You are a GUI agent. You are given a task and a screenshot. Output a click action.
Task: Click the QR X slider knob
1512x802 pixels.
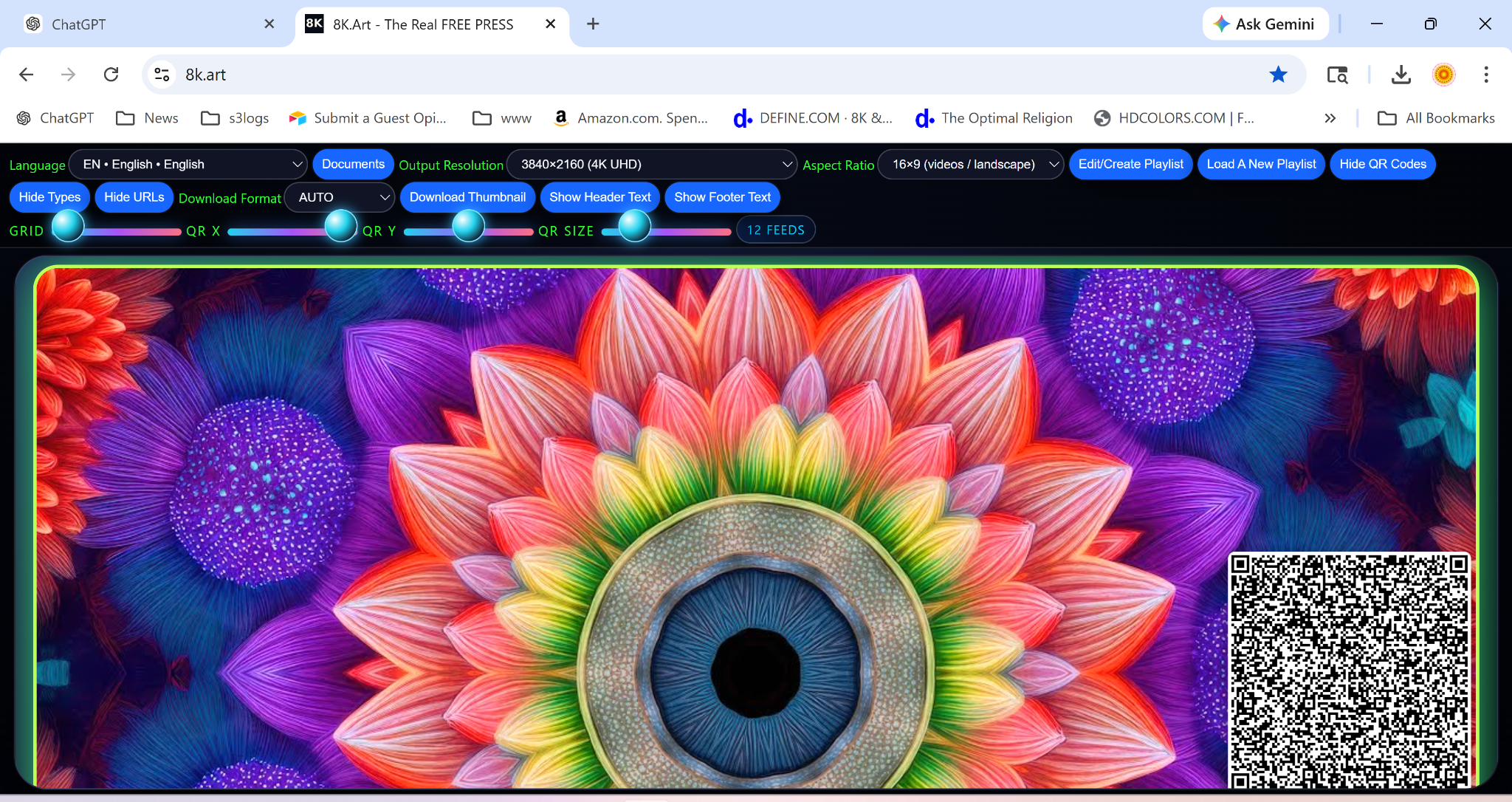341,226
